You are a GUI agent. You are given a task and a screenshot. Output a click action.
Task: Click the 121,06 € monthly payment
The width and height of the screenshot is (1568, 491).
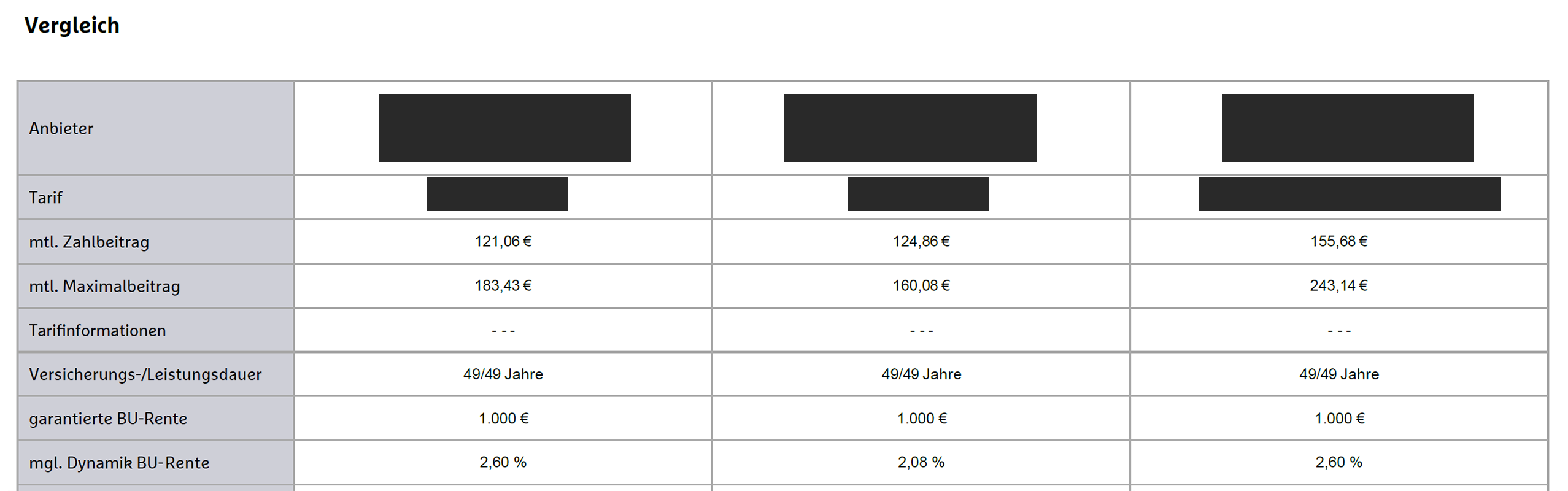[x=503, y=241]
